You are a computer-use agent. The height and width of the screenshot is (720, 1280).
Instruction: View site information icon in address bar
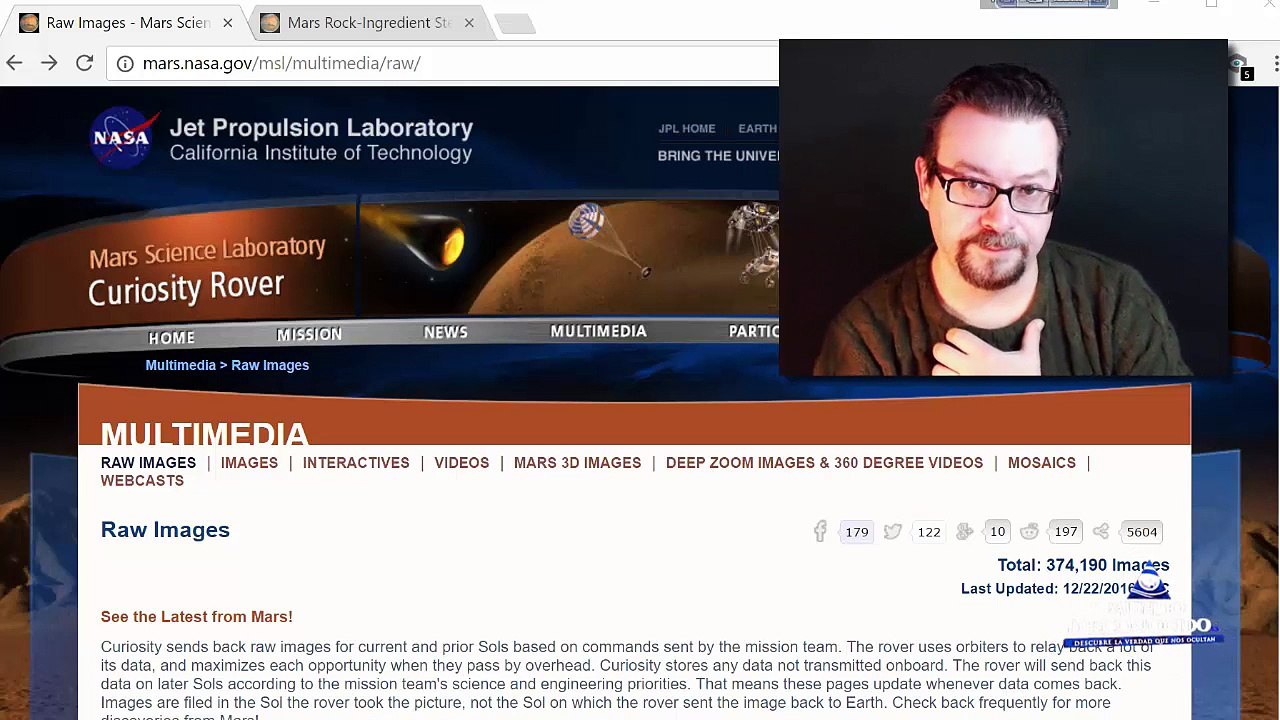pos(125,64)
